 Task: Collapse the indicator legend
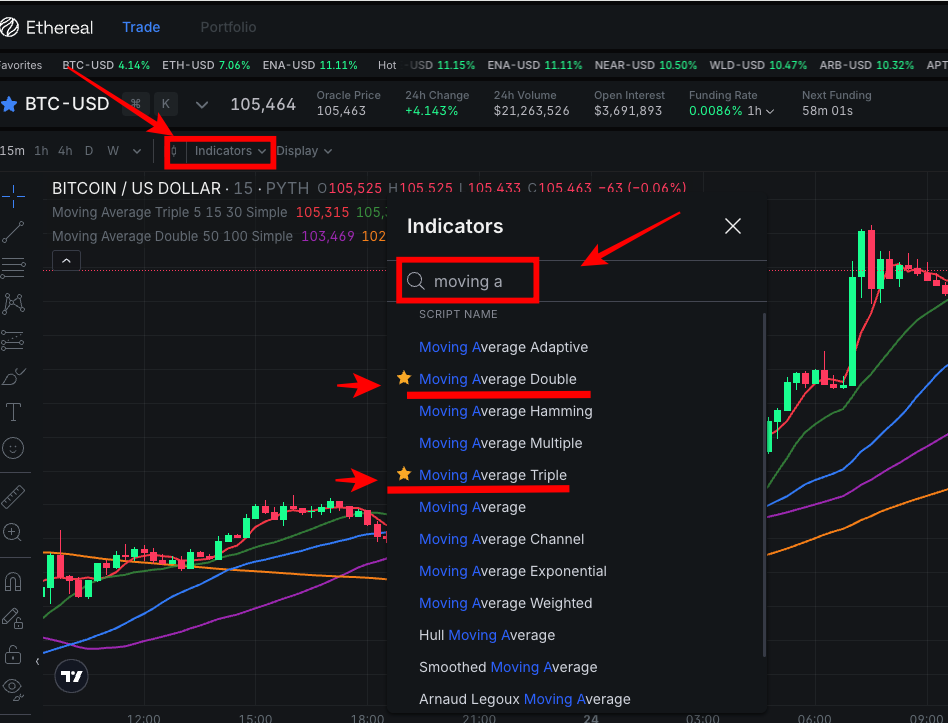point(67,261)
